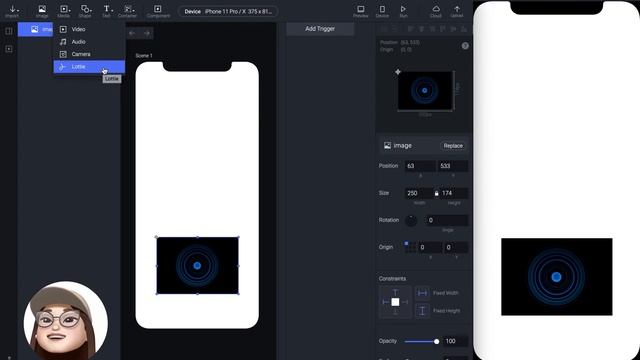Click the image type icon in properties header
640x360 pixels.
387,146
